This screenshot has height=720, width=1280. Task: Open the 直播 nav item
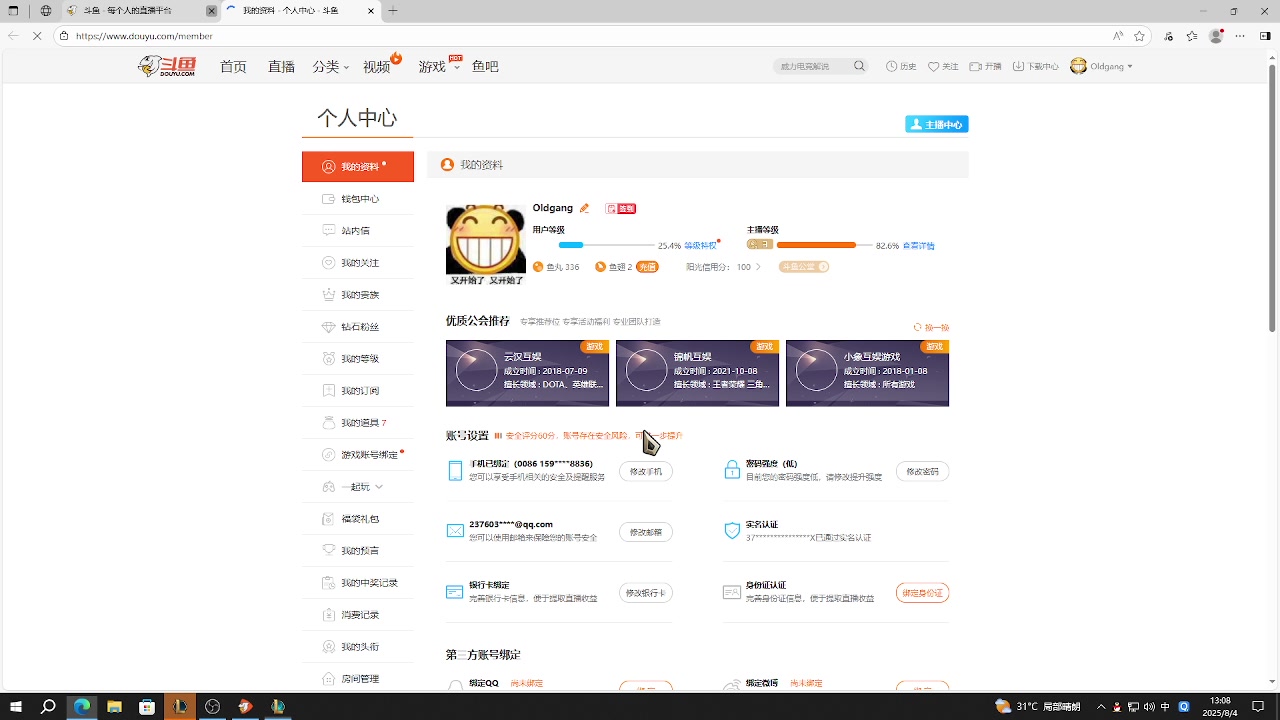[281, 67]
